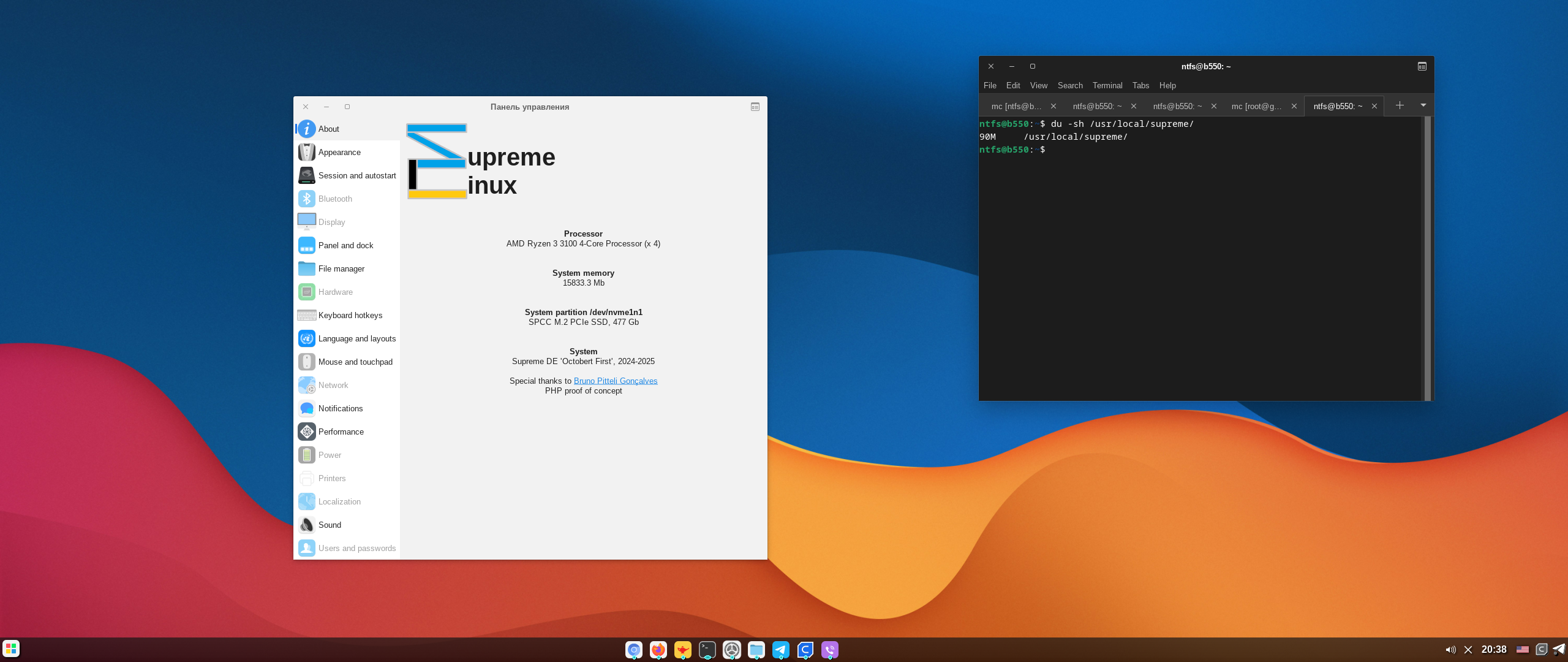Open Session and autostart settings
Image resolution: width=1568 pixels, height=662 pixels.
point(356,175)
